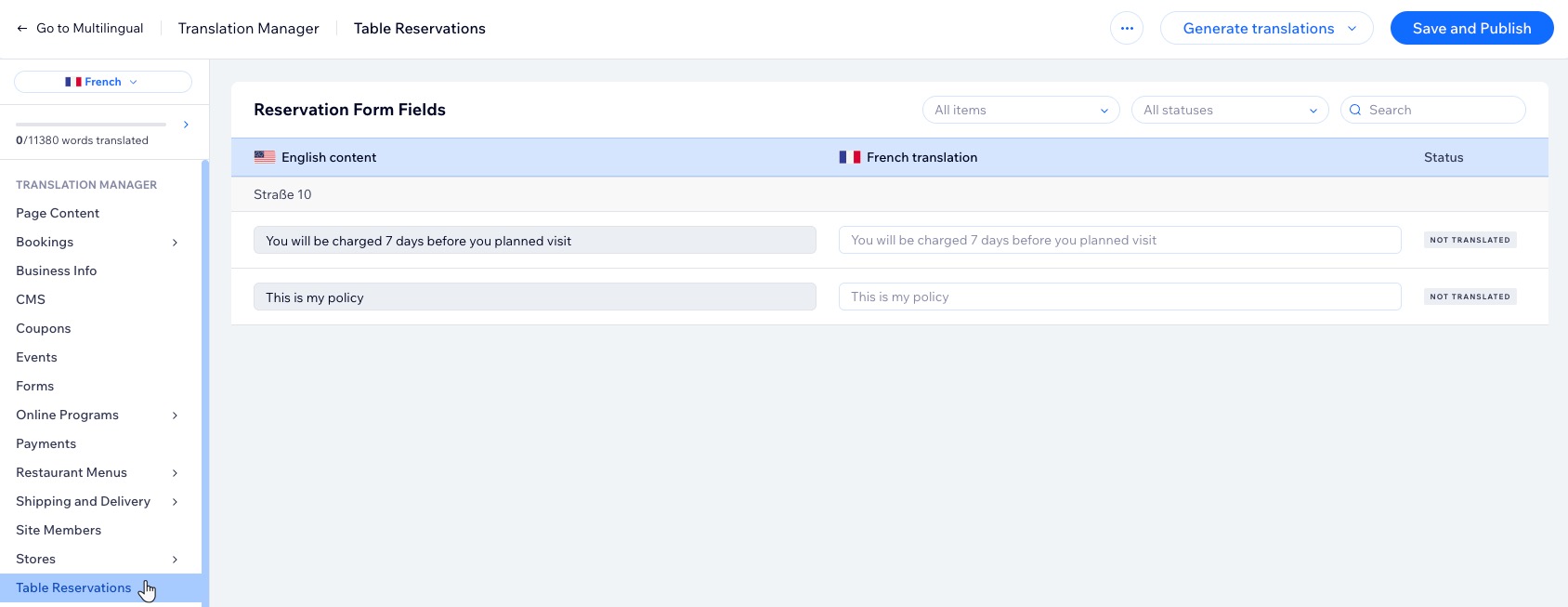Click the words translated progress bar
This screenshot has height=607, width=1568.
point(91,124)
